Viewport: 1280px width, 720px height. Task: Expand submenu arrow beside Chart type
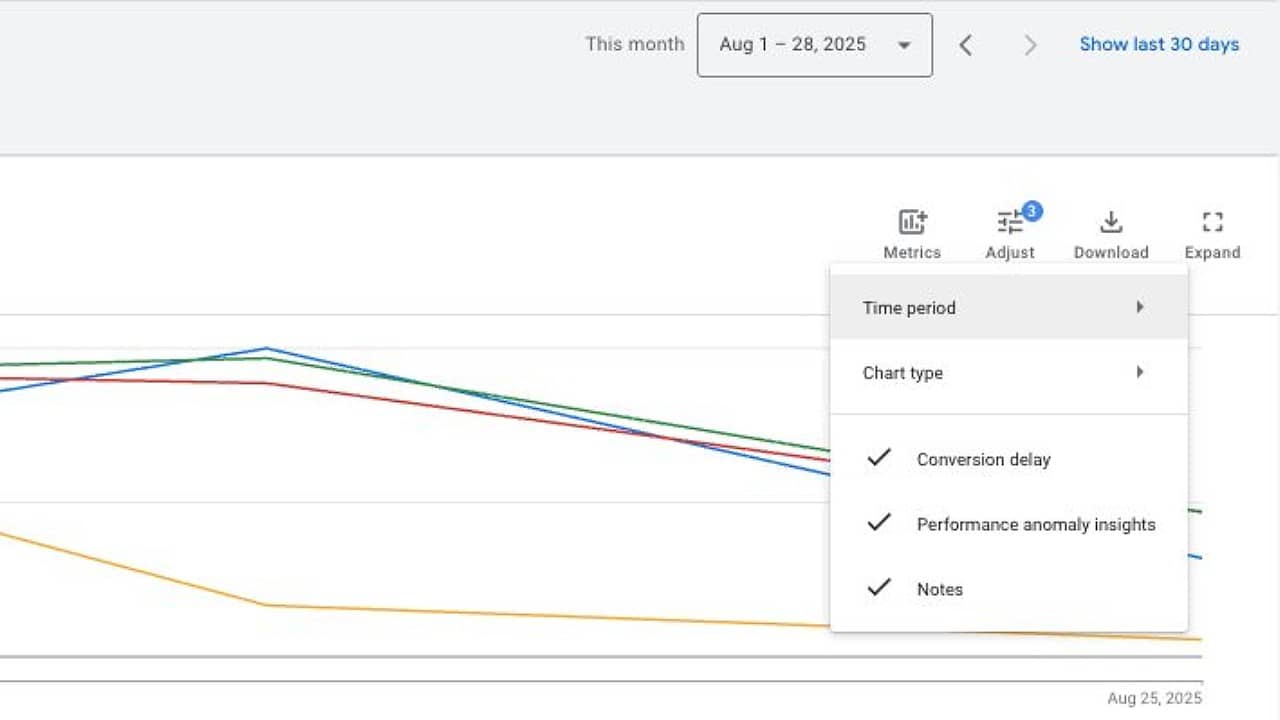coord(1139,372)
